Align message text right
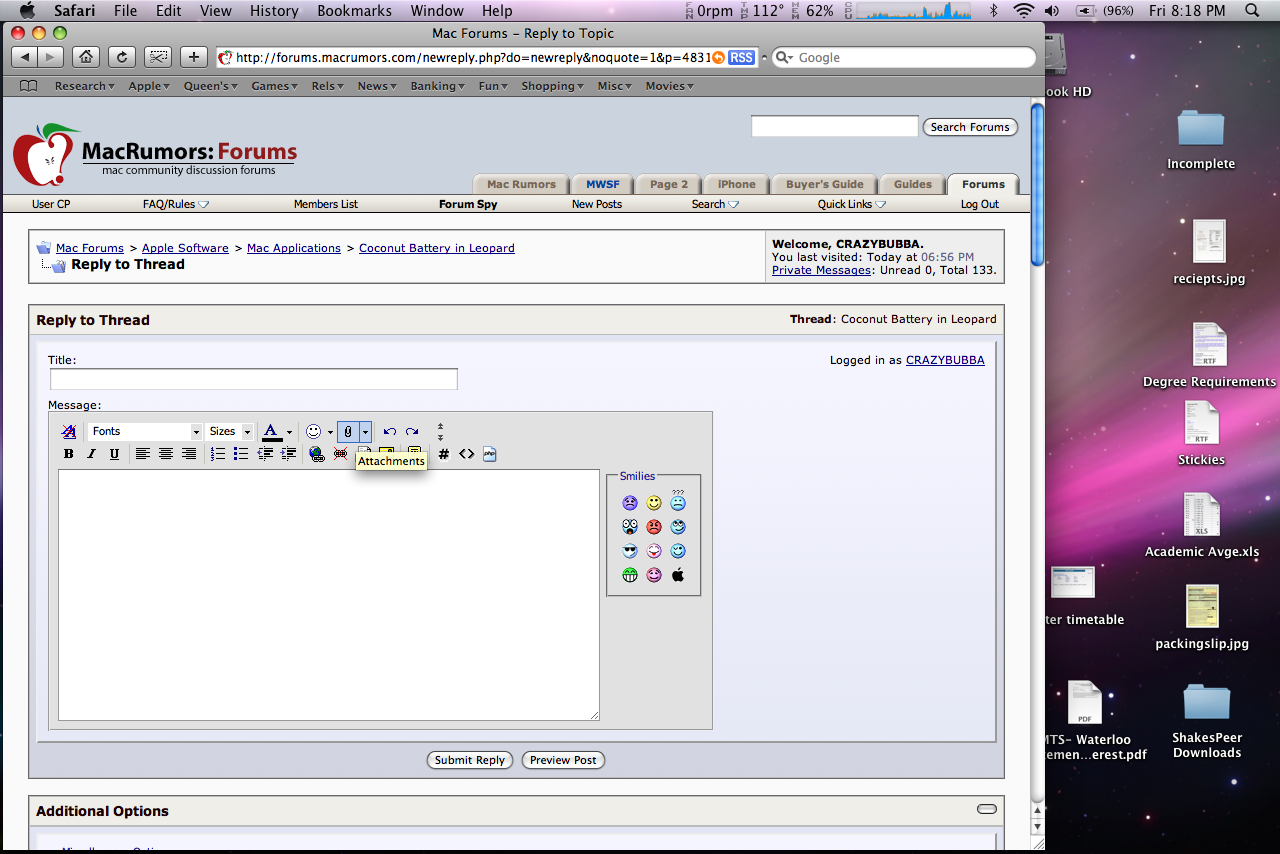The image size is (1280, 854). coord(189,454)
